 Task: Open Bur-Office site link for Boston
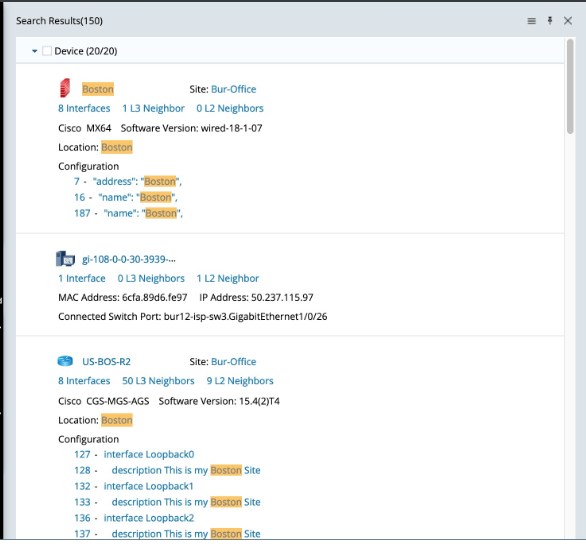click(234, 89)
